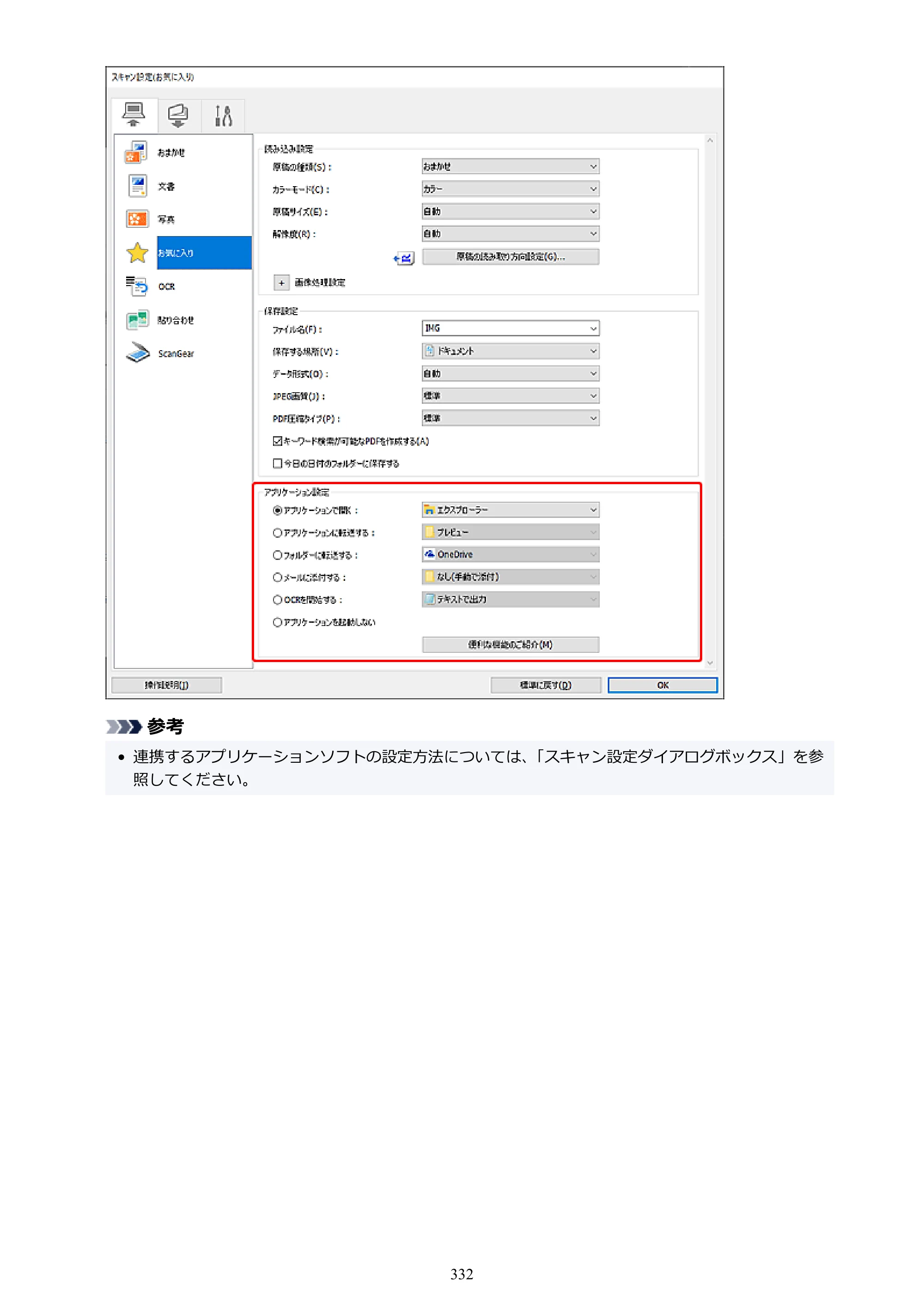924x1307 pixels.
Task: Click the お気に入り sidebar label
Action: 176,253
